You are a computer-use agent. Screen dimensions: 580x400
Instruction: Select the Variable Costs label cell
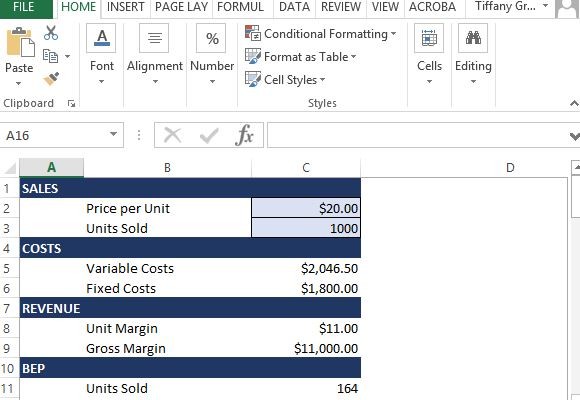167,268
